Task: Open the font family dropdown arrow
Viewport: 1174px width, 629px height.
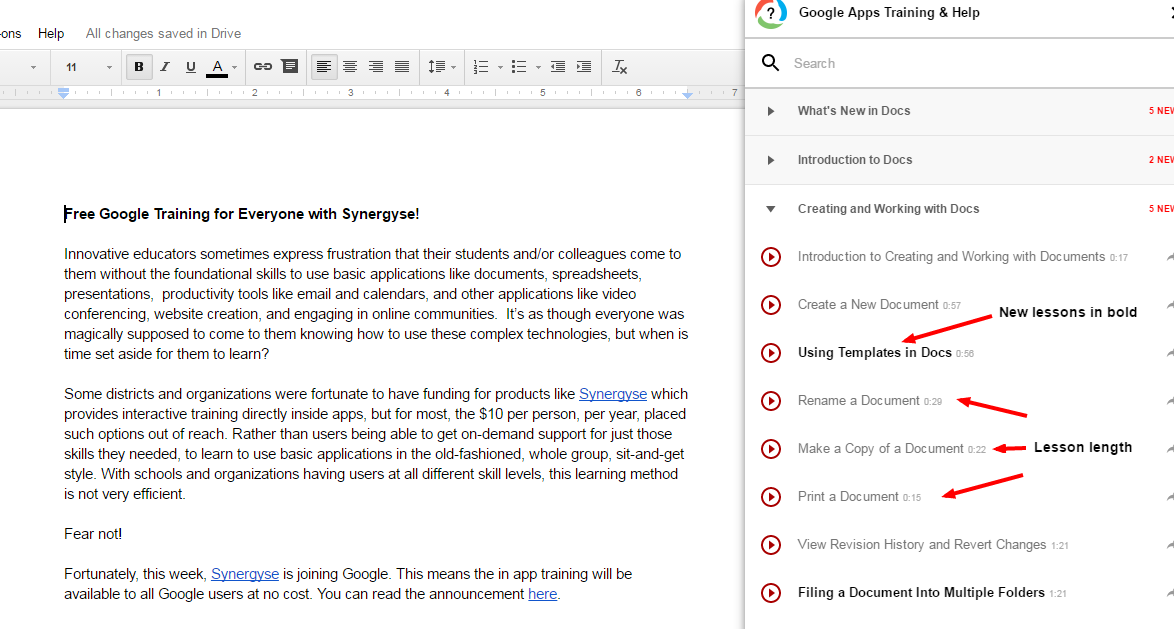Action: tap(33, 67)
